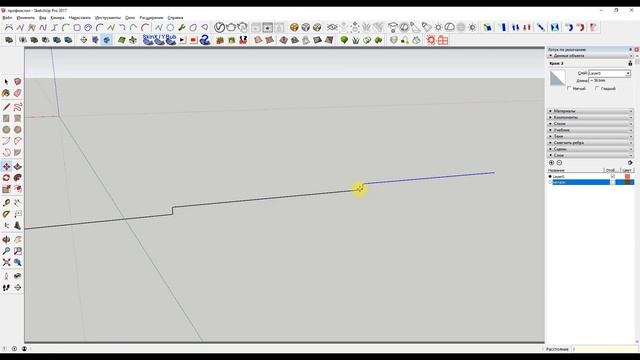Open the Камера menu
The height and width of the screenshot is (360, 640).
pos(57,18)
